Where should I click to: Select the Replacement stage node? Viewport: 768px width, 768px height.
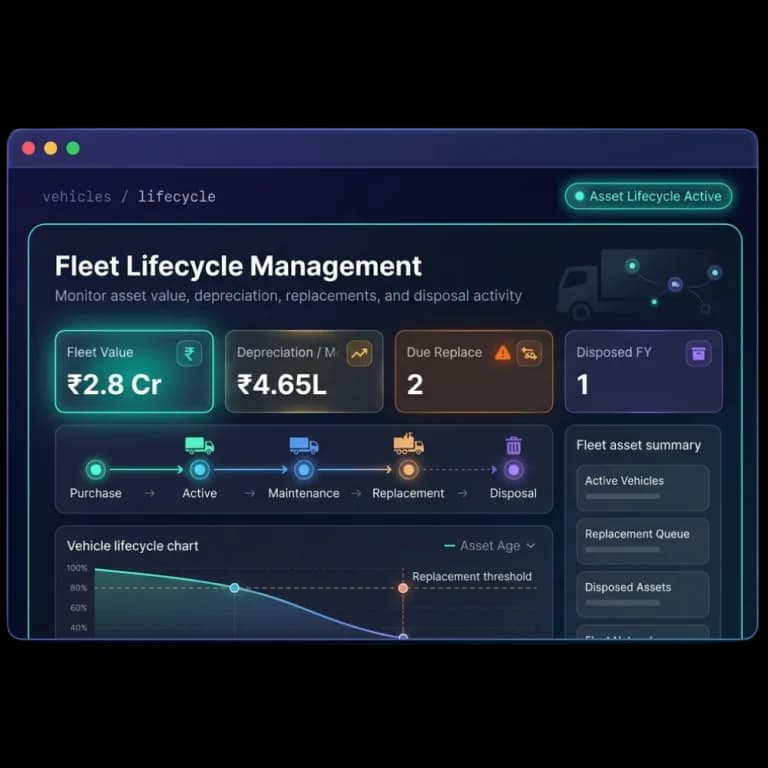click(x=408, y=470)
